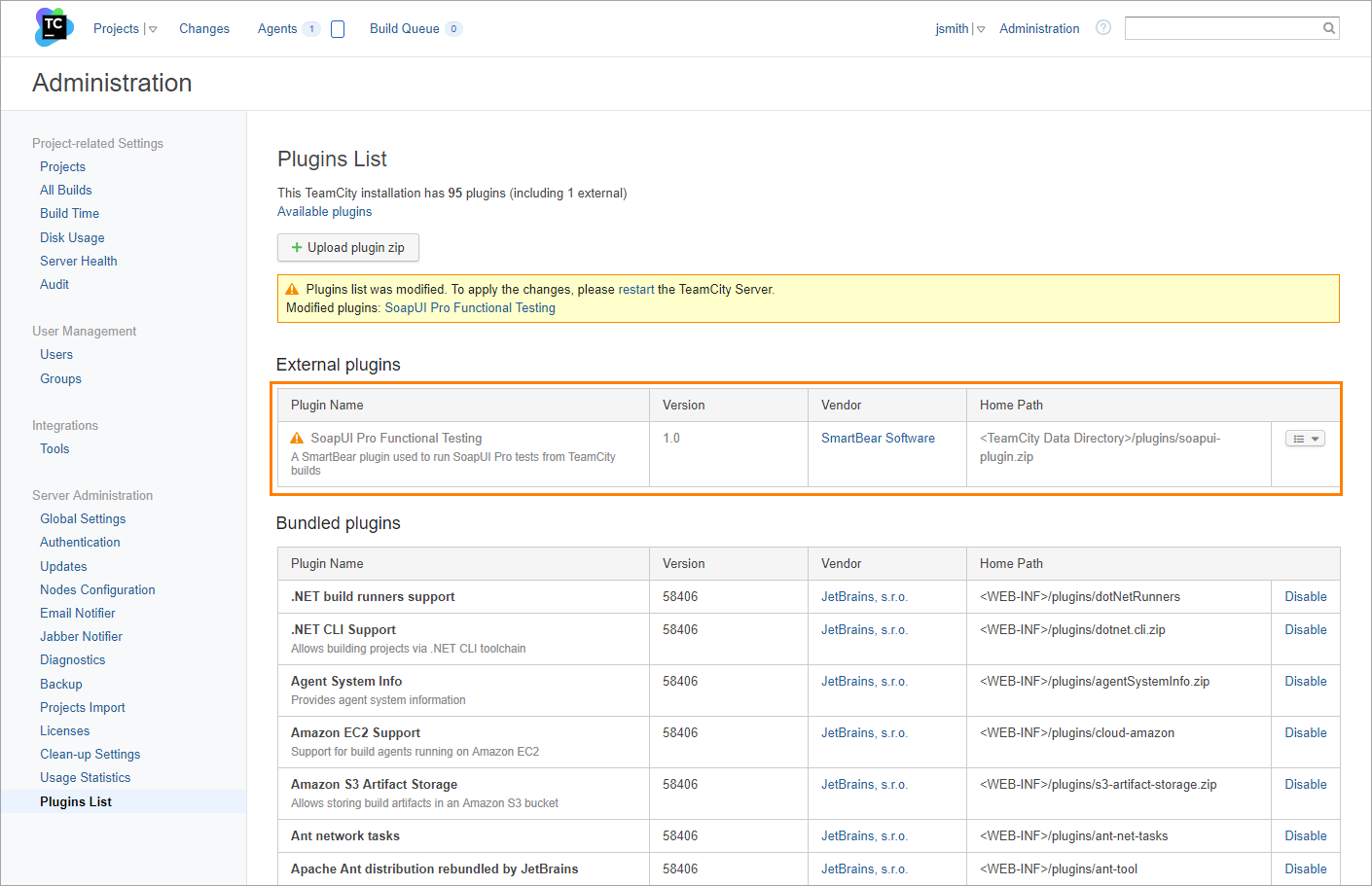Open Clean-up Settings
Viewport: 1372px width, 886px height.
pos(90,754)
